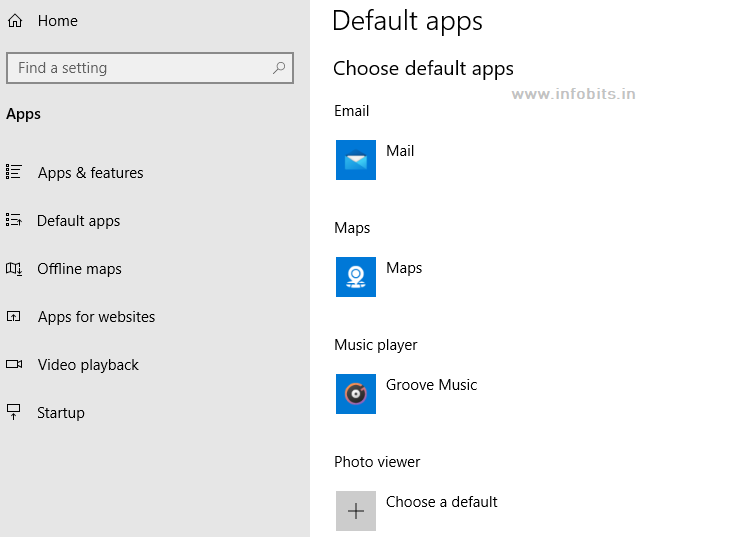
Task: Focus the Find a setting search box
Action: tap(150, 68)
